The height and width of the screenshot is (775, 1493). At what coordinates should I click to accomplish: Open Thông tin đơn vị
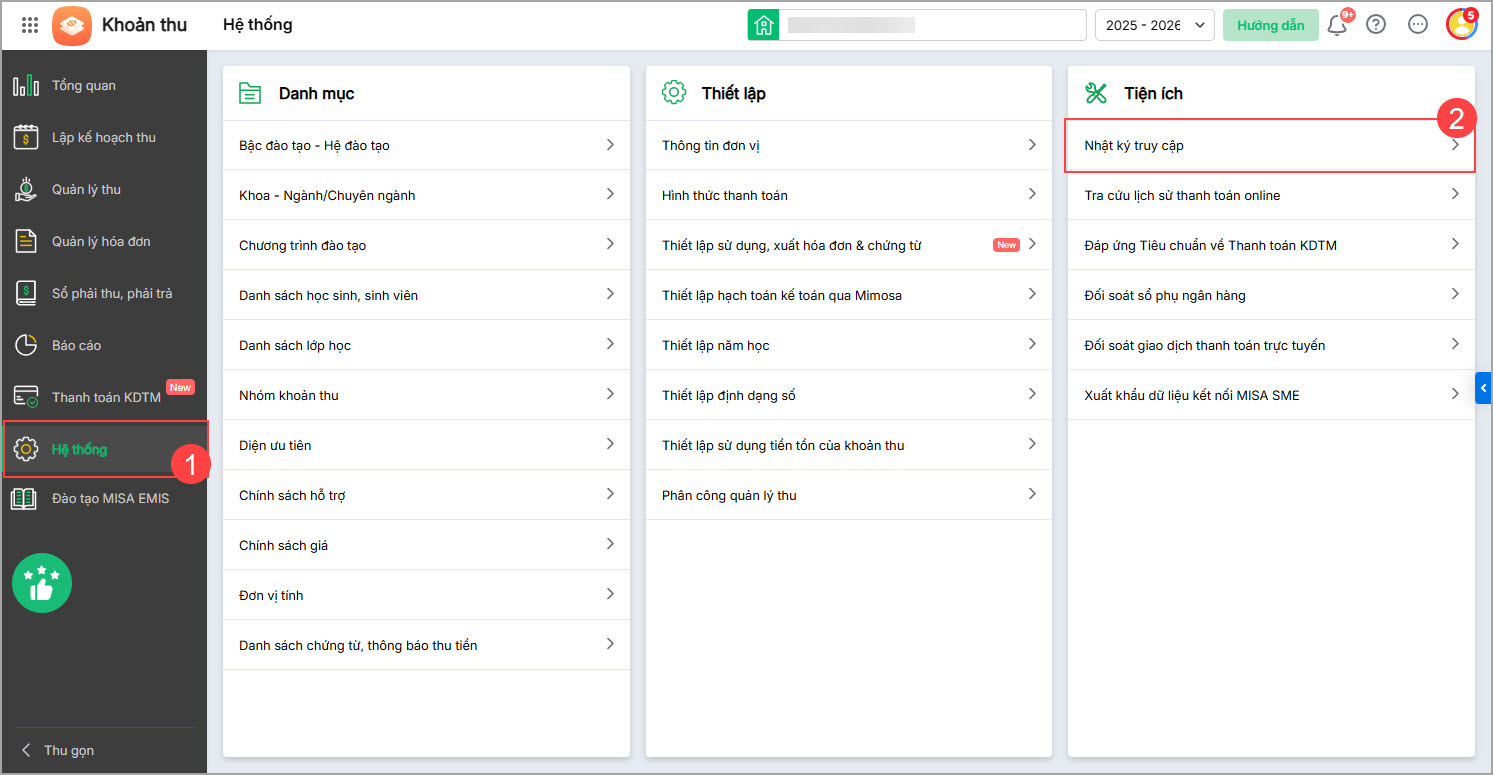pyautogui.click(x=849, y=145)
